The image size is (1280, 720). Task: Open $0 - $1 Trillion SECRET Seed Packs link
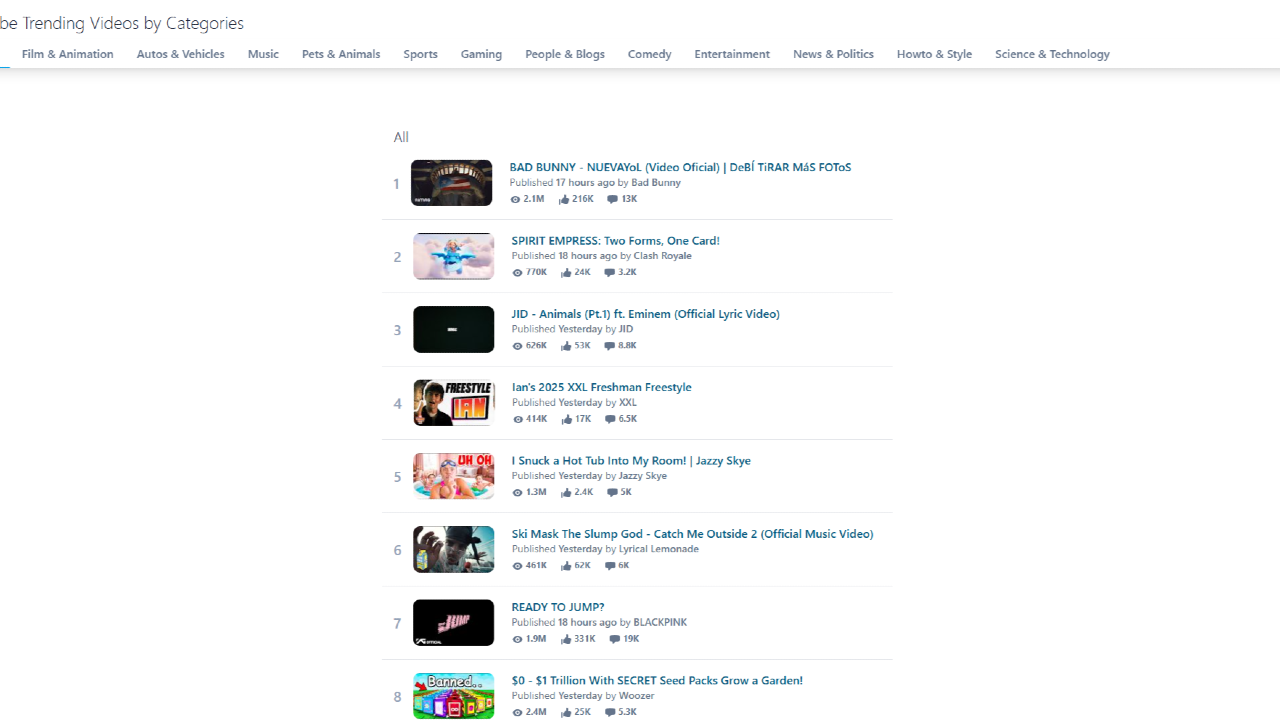(657, 680)
